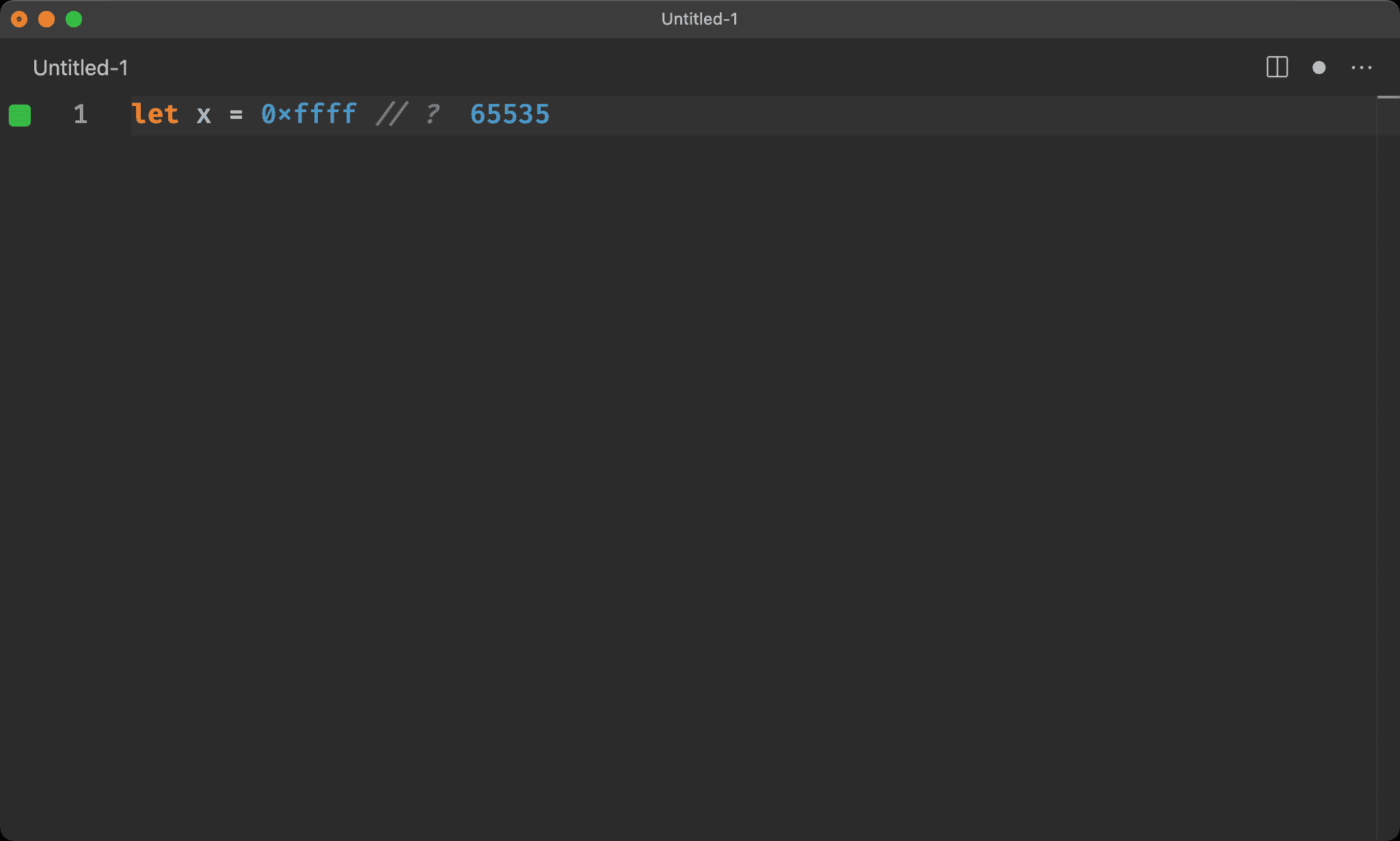The height and width of the screenshot is (841, 1400).
Task: Click the minimap slider at top right
Action: pos(1388,98)
